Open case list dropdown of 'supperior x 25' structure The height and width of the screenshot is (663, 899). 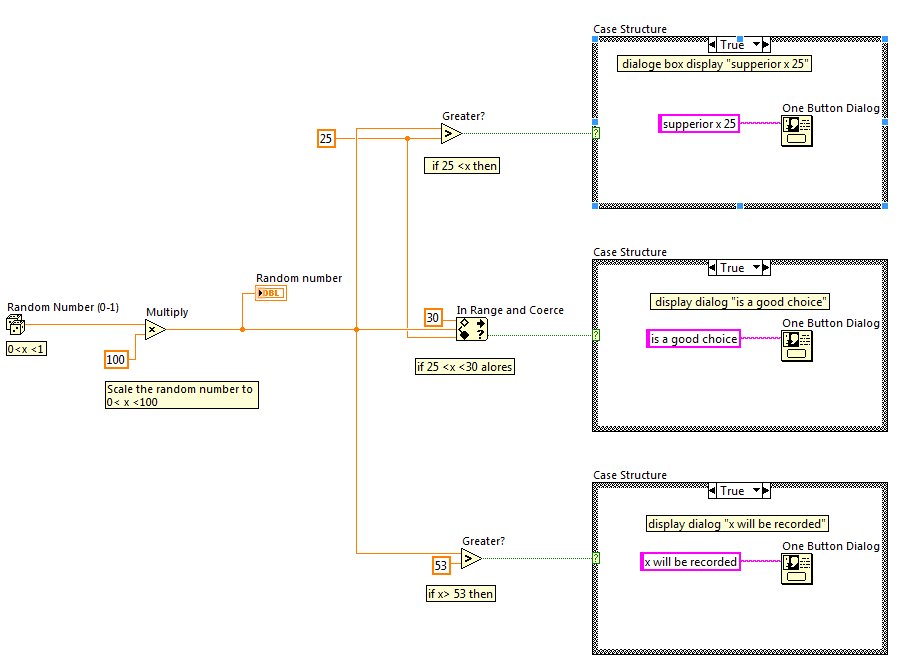click(x=756, y=44)
